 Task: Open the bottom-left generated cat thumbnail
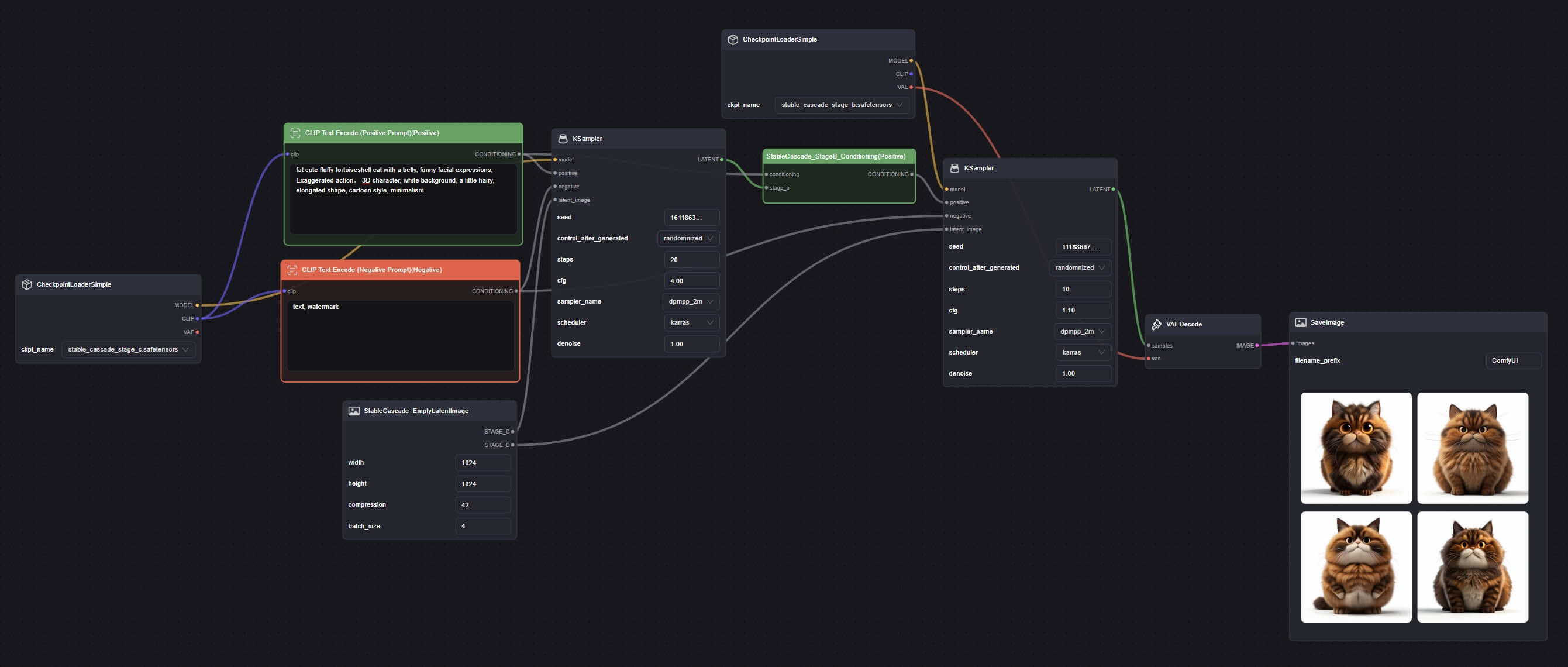coord(1356,567)
